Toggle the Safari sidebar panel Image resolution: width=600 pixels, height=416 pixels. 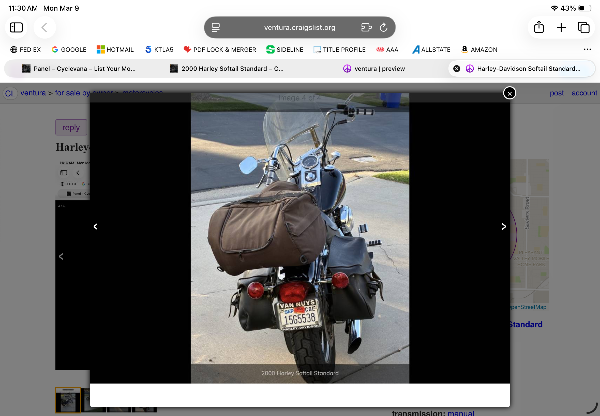point(16,27)
